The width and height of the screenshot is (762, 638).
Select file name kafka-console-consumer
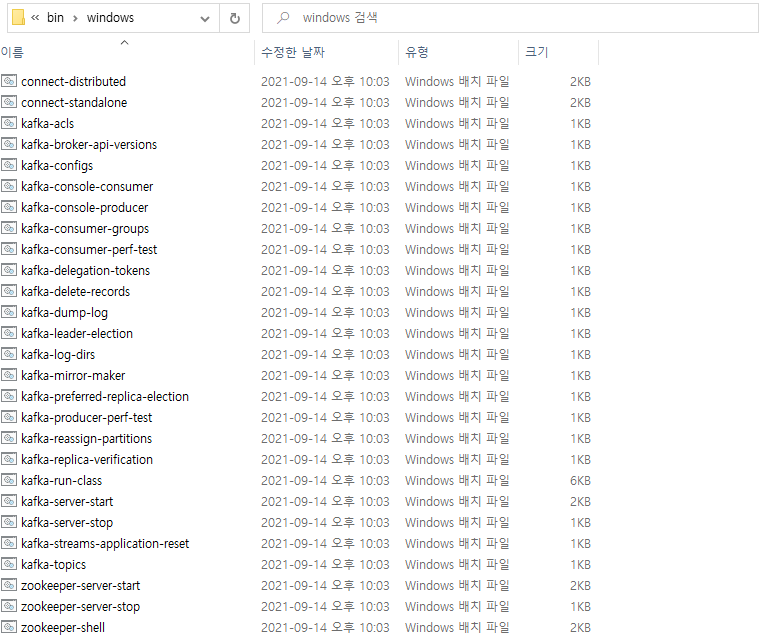(87, 186)
